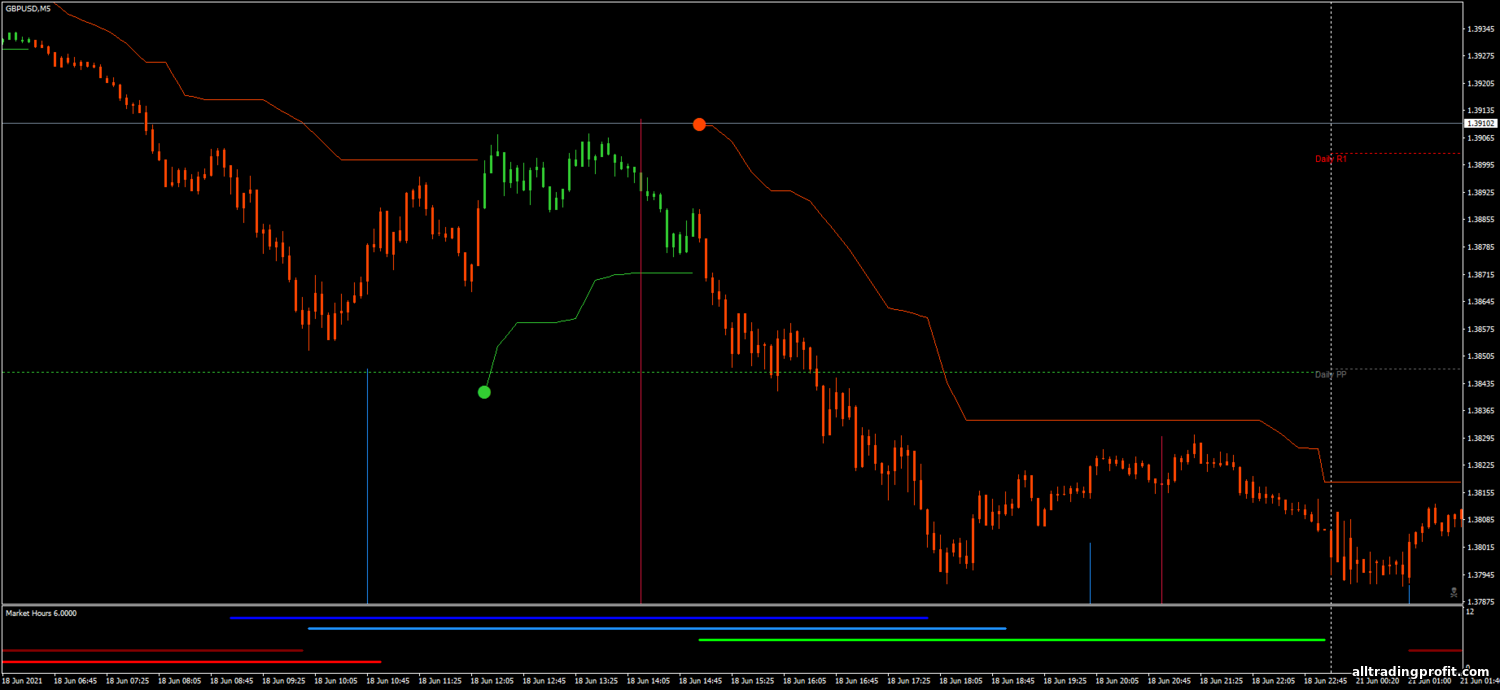The image size is (1500, 690).
Task: Click the 1.37875 price scale value
Action: [1481, 602]
